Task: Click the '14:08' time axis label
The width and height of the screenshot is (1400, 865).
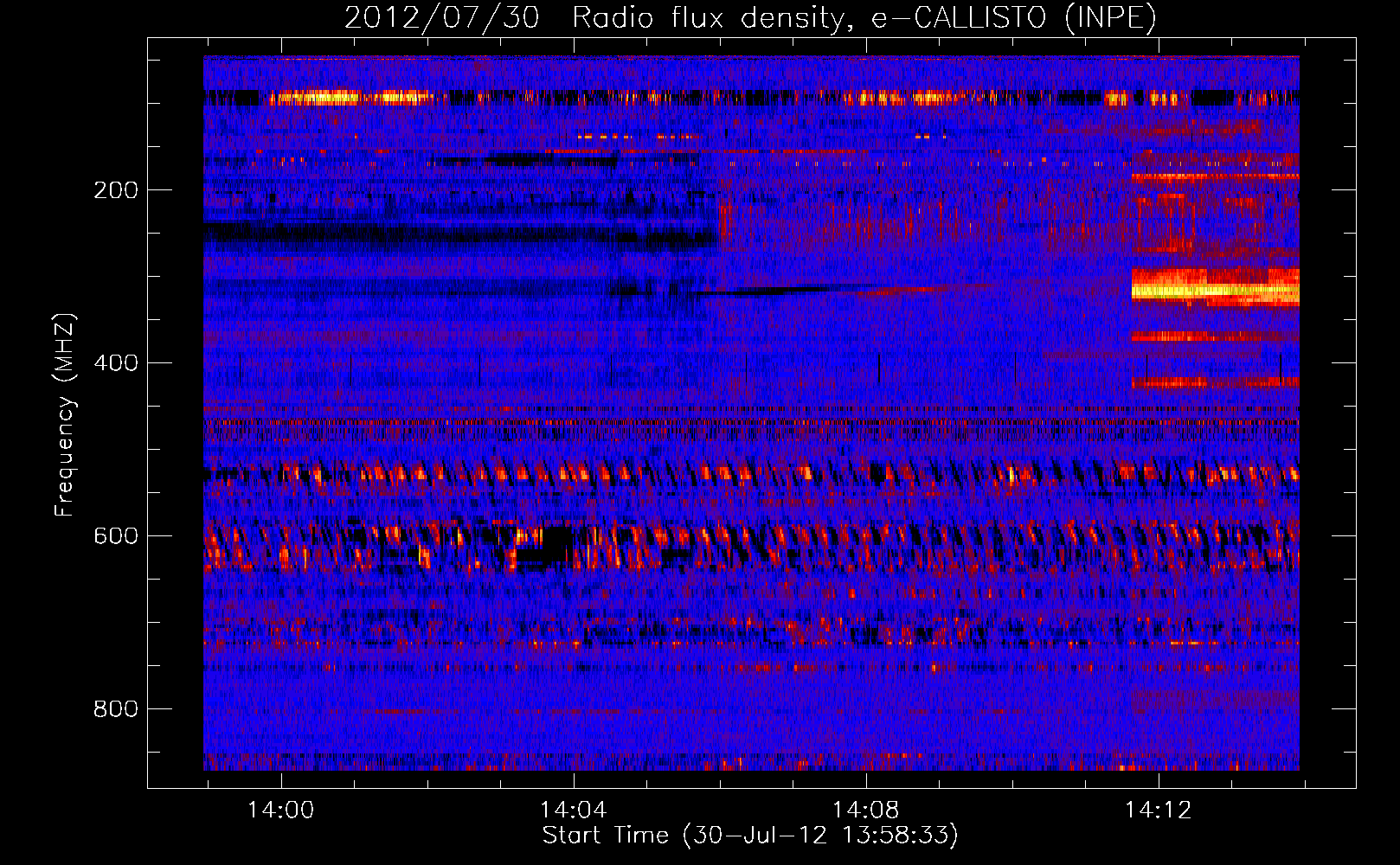Action: pos(866,810)
